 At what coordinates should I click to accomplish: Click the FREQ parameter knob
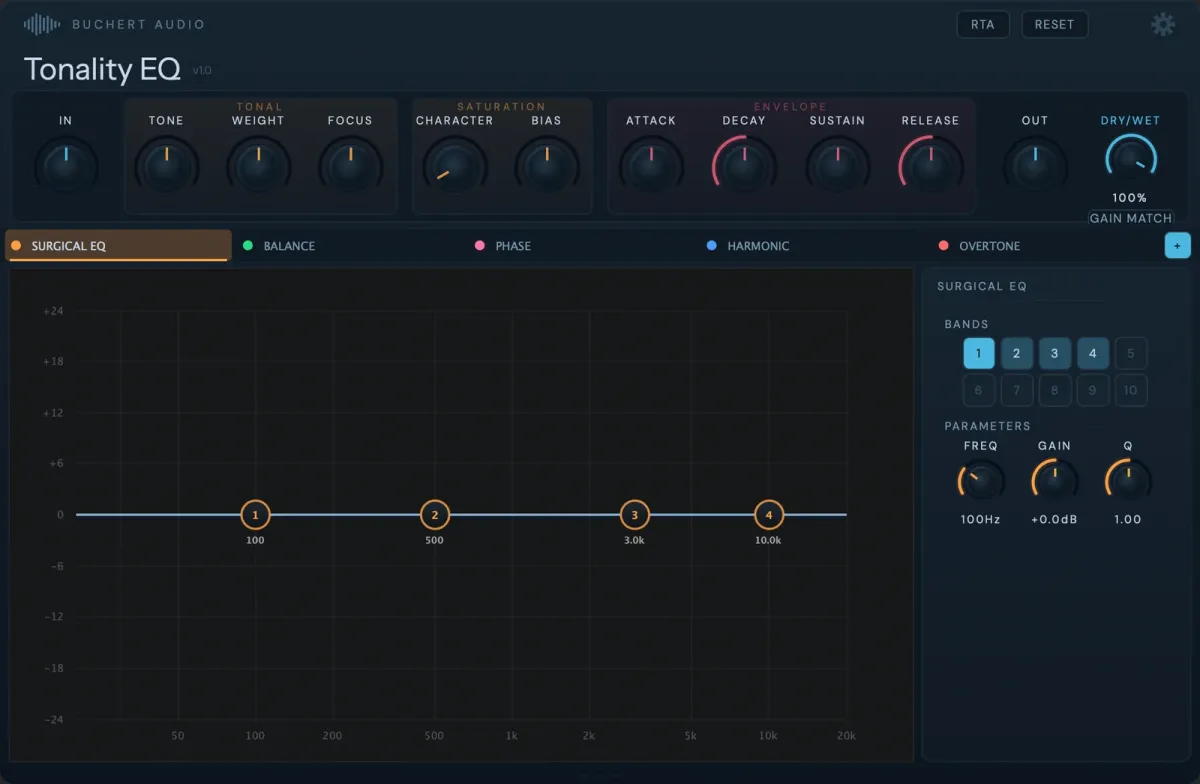(980, 482)
